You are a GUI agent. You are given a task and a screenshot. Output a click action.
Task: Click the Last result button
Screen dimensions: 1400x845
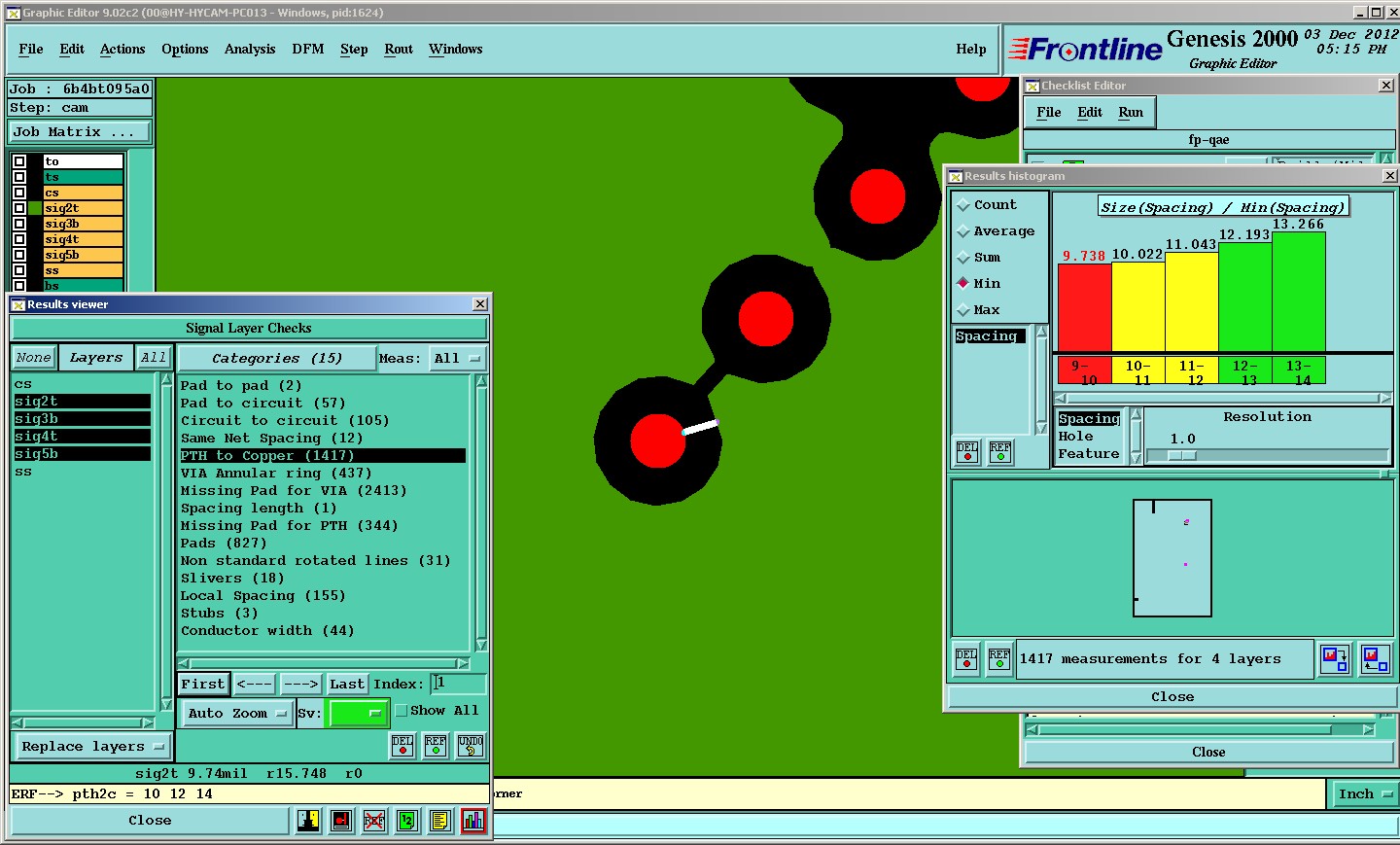[347, 685]
